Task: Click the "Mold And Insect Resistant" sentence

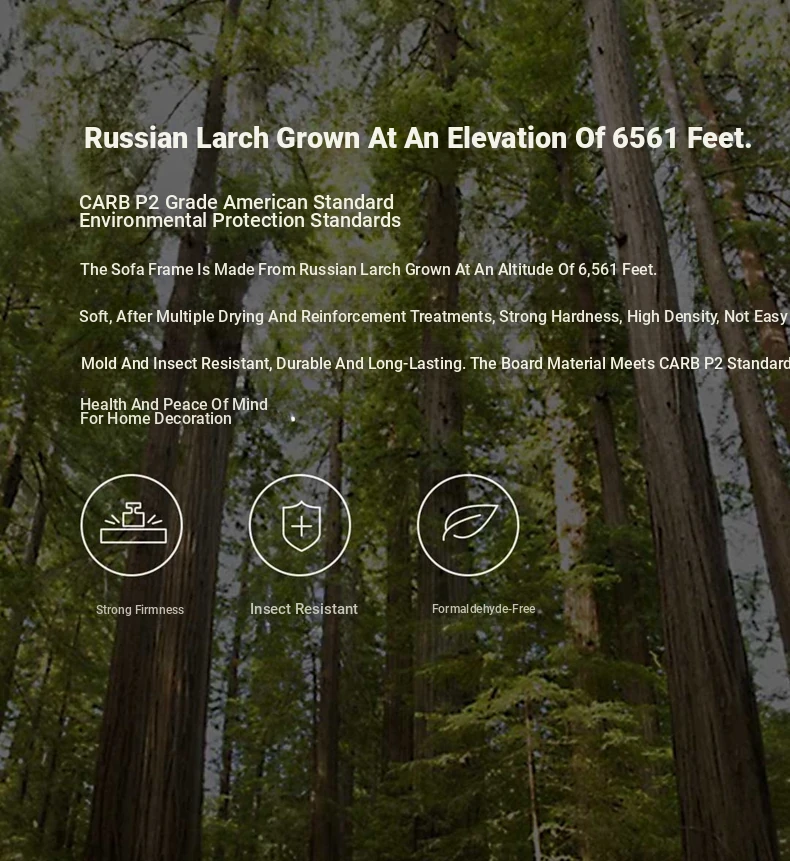Action: [x=435, y=364]
